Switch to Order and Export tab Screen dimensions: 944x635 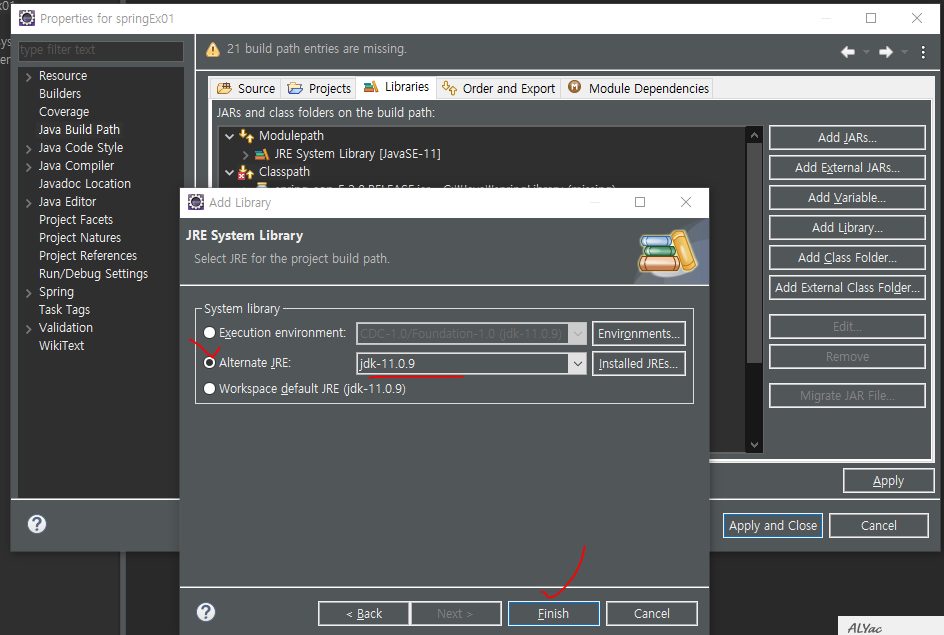(x=498, y=88)
